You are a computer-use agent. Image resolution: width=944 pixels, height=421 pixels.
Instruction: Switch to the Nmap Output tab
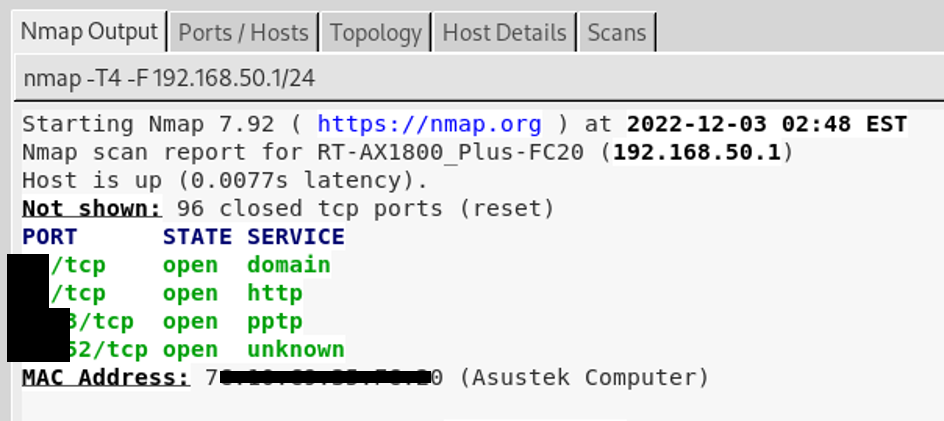(x=89, y=32)
